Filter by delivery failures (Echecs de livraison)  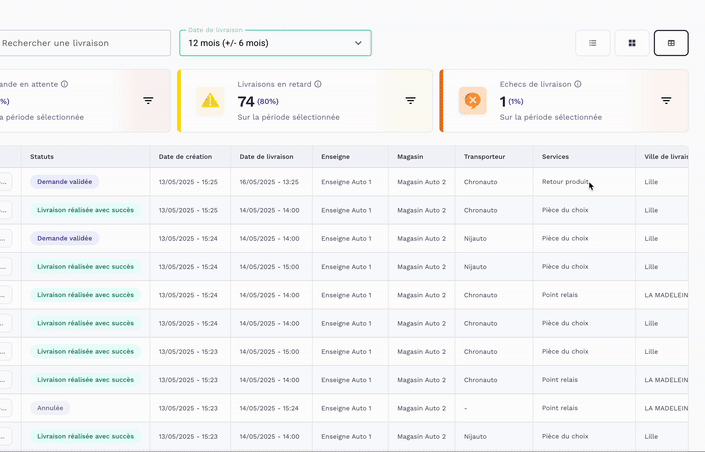pyautogui.click(x=666, y=101)
